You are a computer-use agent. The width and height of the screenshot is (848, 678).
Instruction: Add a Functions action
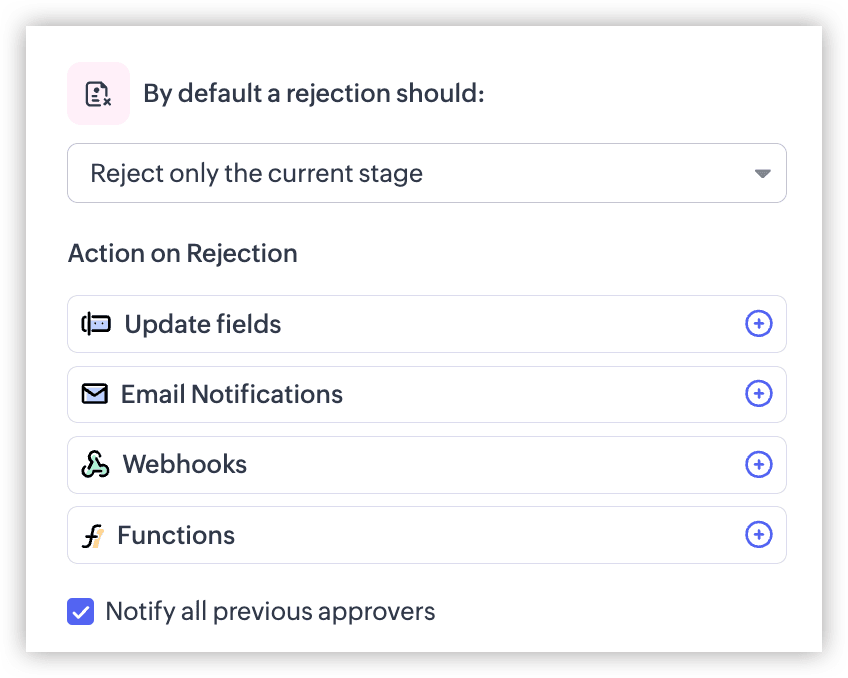click(x=758, y=535)
